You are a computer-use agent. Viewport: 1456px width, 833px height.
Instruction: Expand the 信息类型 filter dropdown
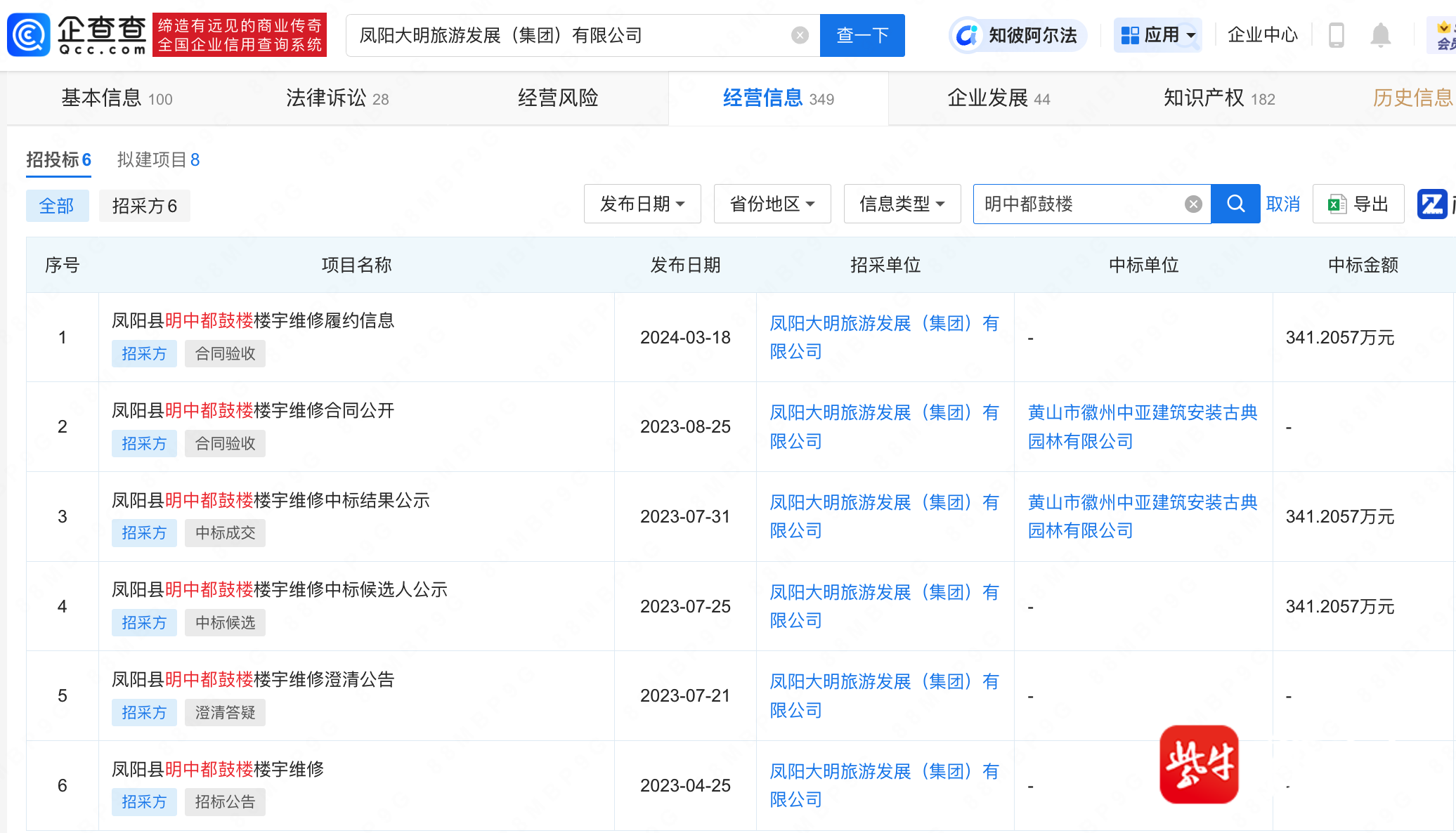pyautogui.click(x=902, y=204)
